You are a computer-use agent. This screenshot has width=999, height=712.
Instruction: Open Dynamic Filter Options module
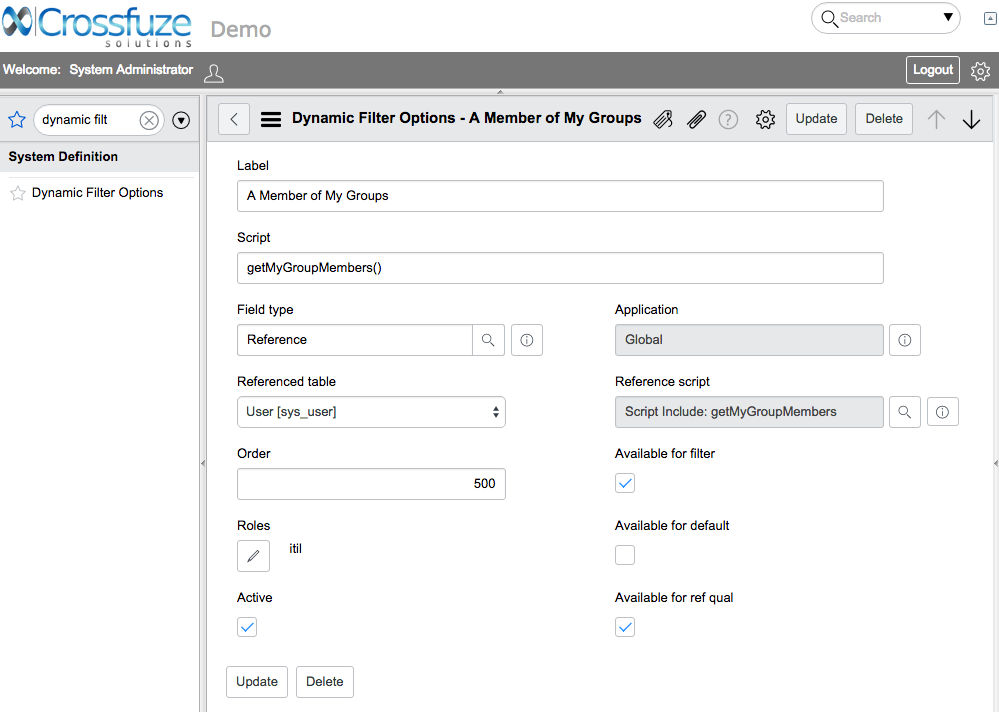tap(97, 193)
